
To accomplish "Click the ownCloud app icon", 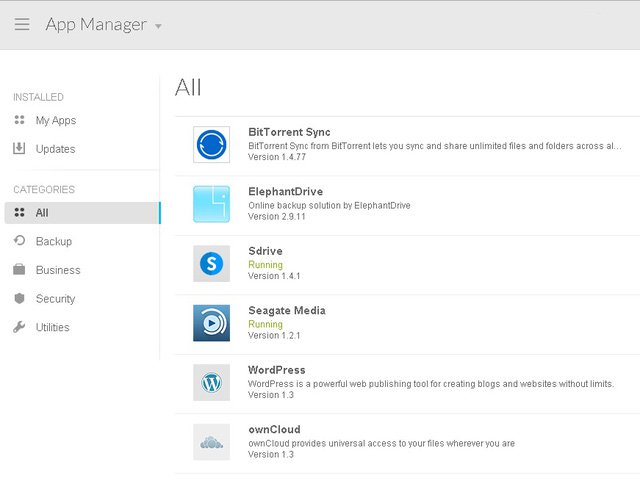I will click(211, 442).
